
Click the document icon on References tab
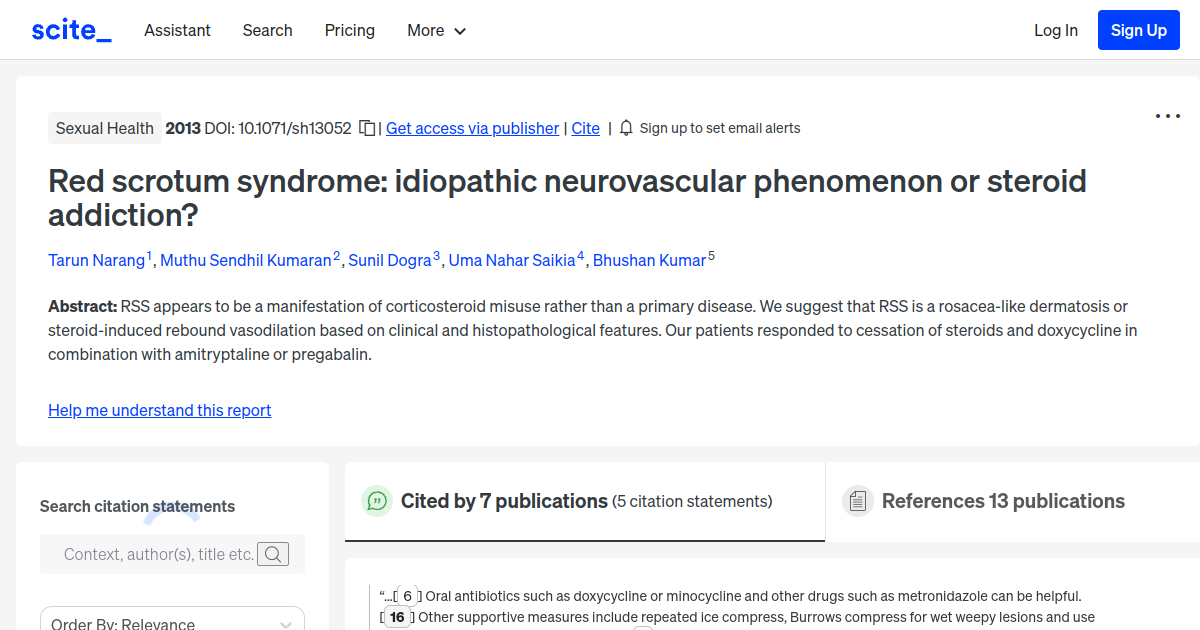pyautogui.click(x=858, y=500)
